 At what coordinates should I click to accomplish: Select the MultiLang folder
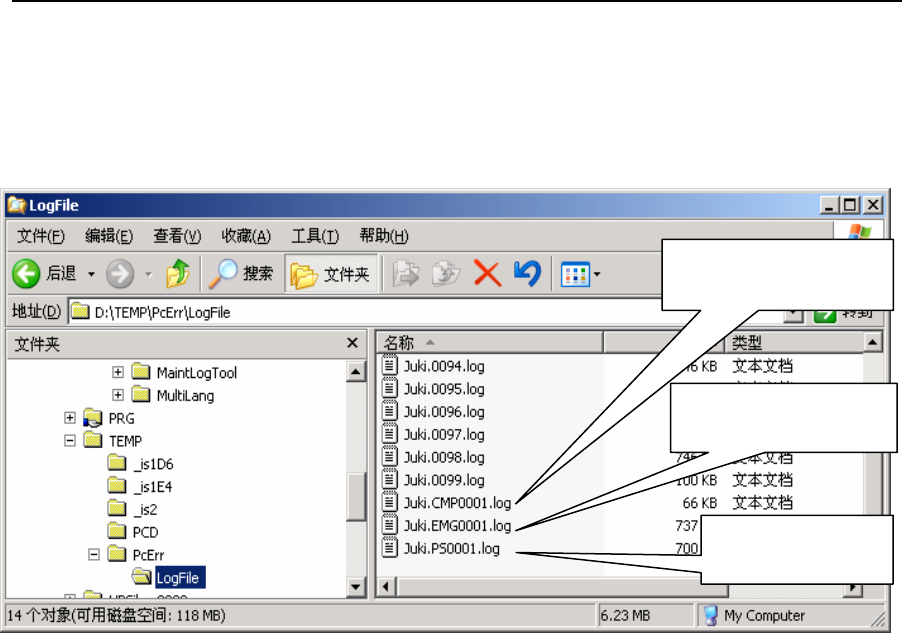coord(185,396)
